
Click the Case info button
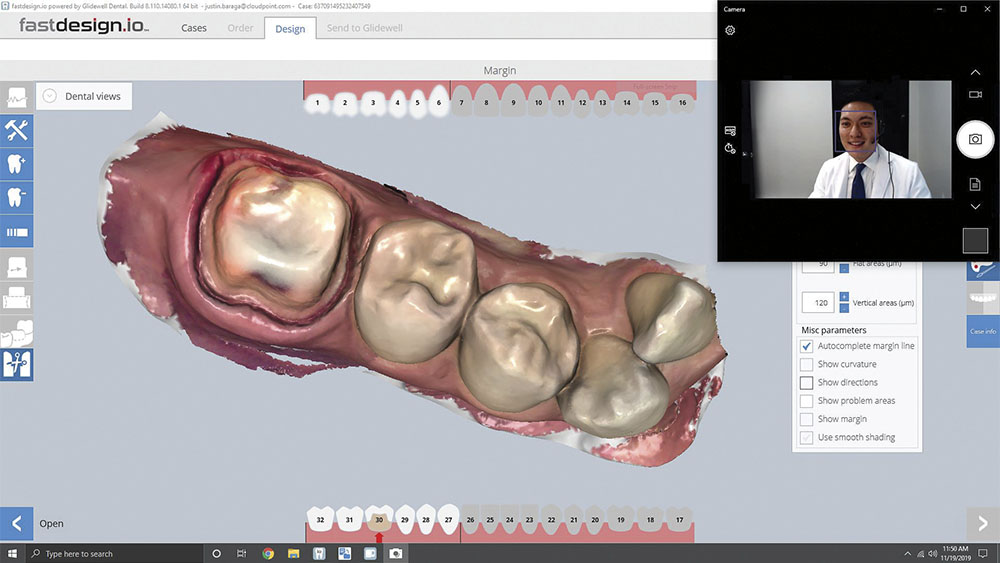coord(982,331)
